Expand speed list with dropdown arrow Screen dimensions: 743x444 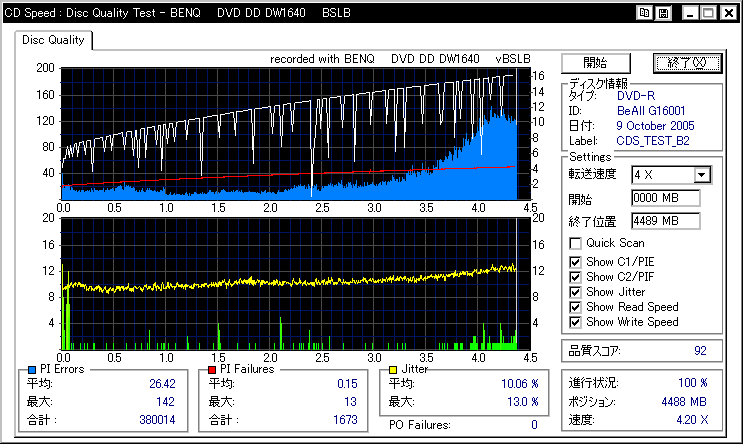click(702, 175)
